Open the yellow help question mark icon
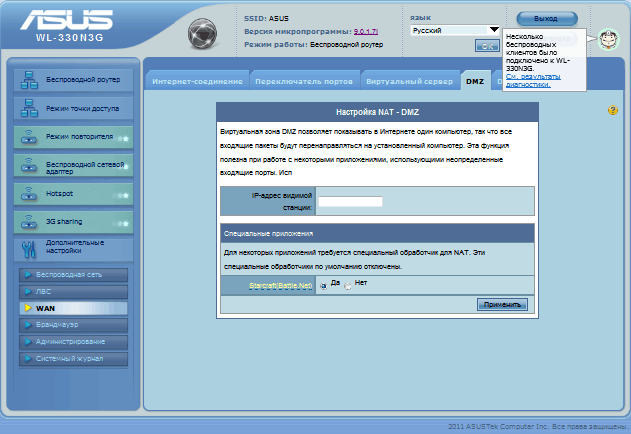The width and height of the screenshot is (631, 434). (612, 110)
